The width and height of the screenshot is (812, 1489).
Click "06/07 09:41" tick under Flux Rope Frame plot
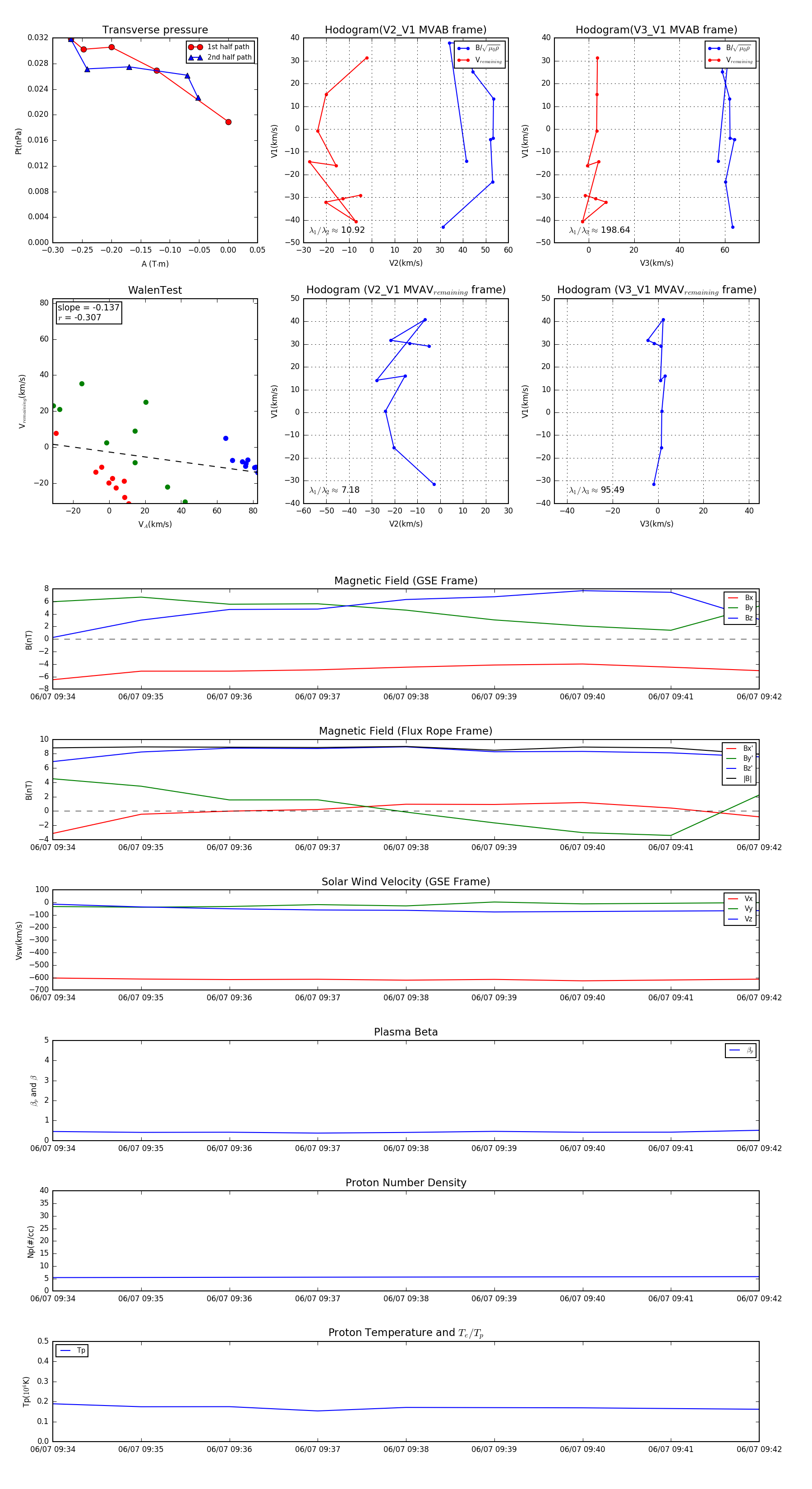click(670, 847)
